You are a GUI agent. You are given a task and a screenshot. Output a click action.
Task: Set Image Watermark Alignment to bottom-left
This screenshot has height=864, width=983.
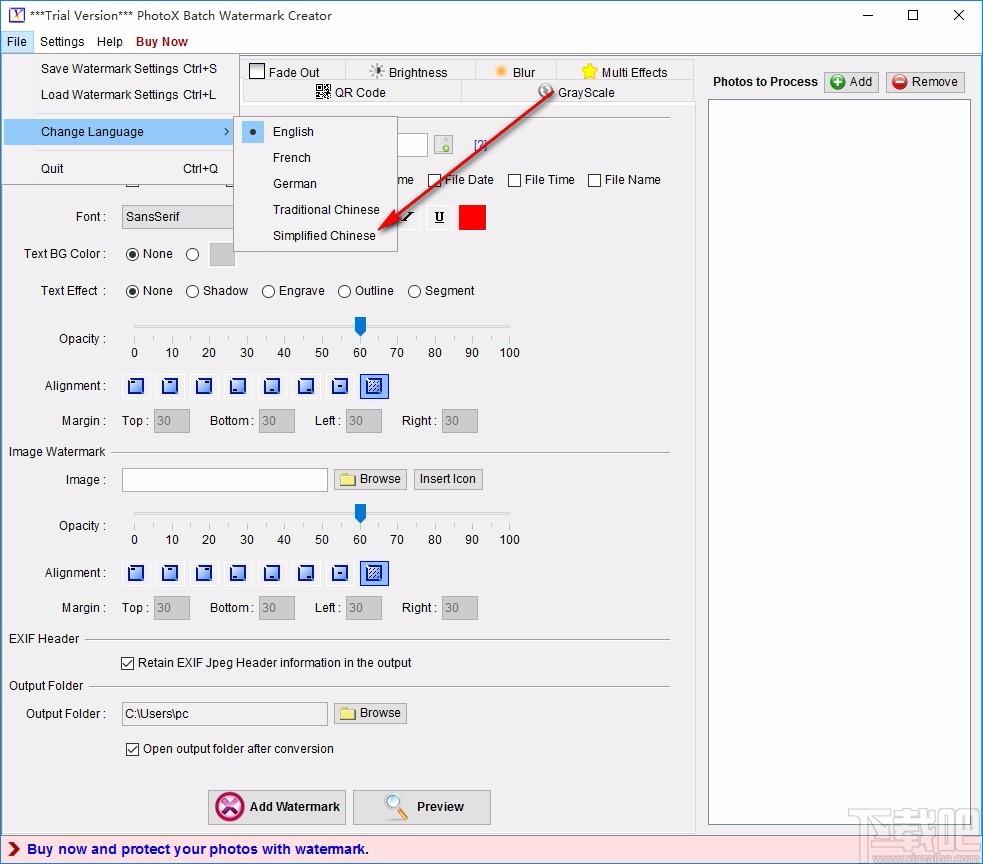(238, 573)
